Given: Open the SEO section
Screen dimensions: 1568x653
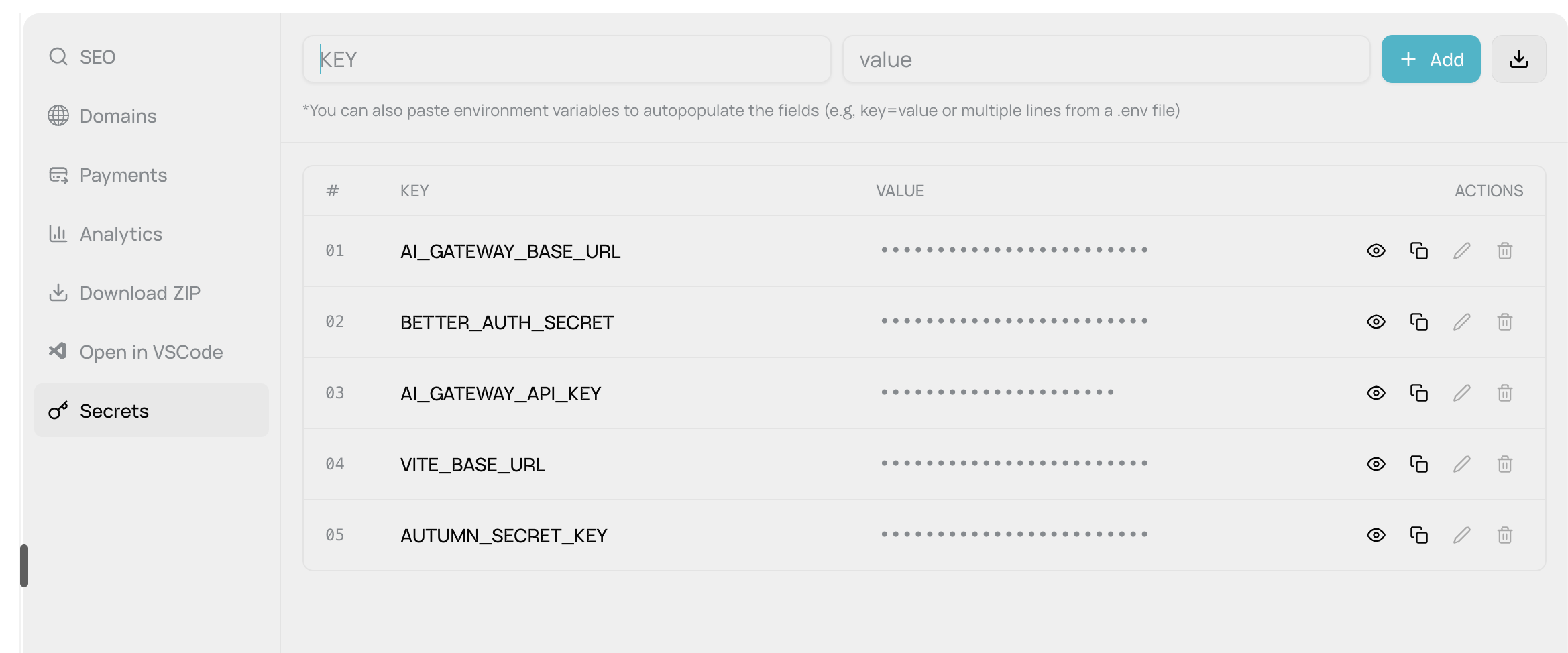Looking at the screenshot, I should [97, 57].
